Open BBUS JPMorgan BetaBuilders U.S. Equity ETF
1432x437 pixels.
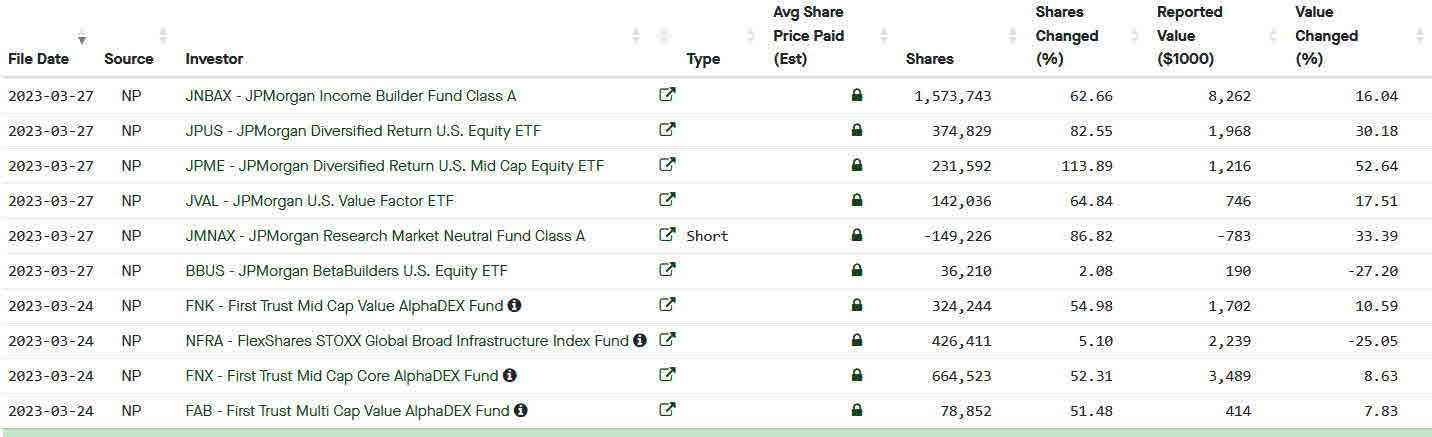(x=346, y=271)
